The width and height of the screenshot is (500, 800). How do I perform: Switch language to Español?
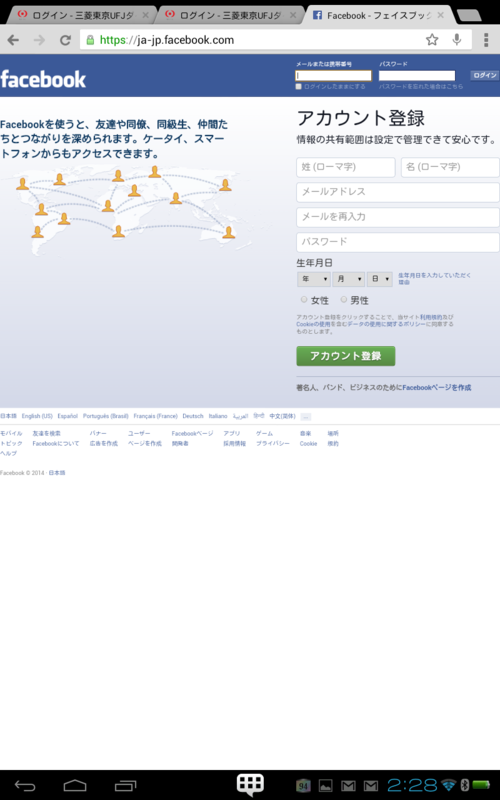[67, 416]
